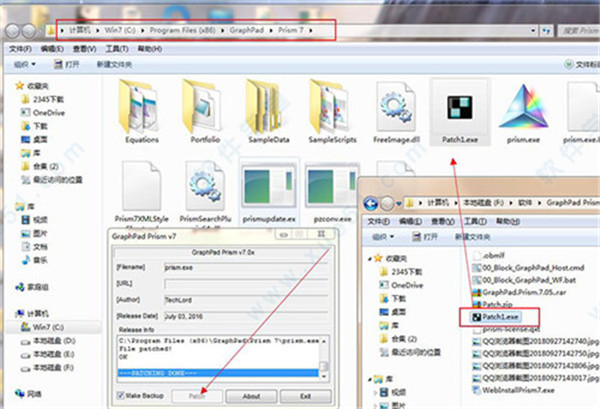Click Program Files (x86) in address bar
600x409 pixels.
tap(182, 30)
